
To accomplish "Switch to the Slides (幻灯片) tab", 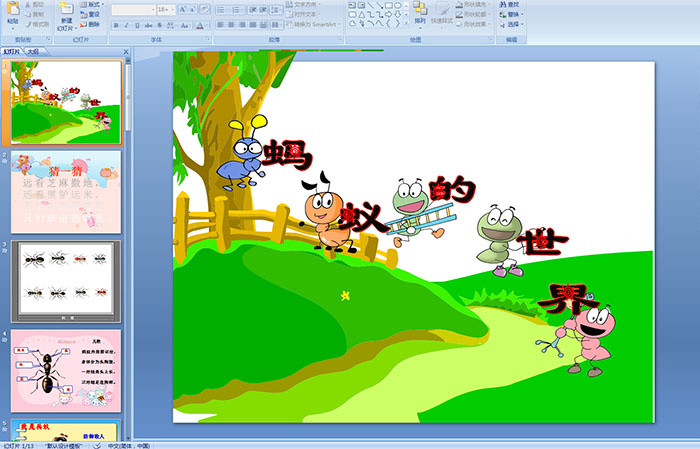I will pos(11,51).
